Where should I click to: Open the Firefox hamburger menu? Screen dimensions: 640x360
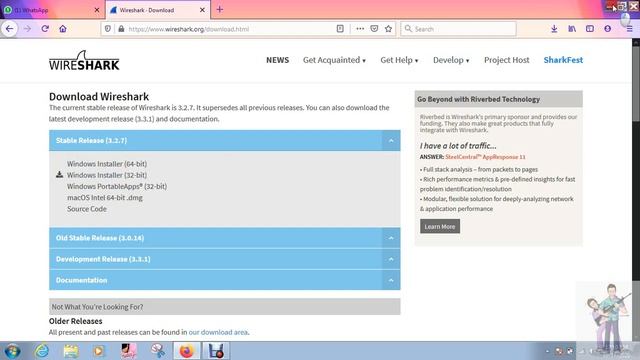[x=630, y=29]
